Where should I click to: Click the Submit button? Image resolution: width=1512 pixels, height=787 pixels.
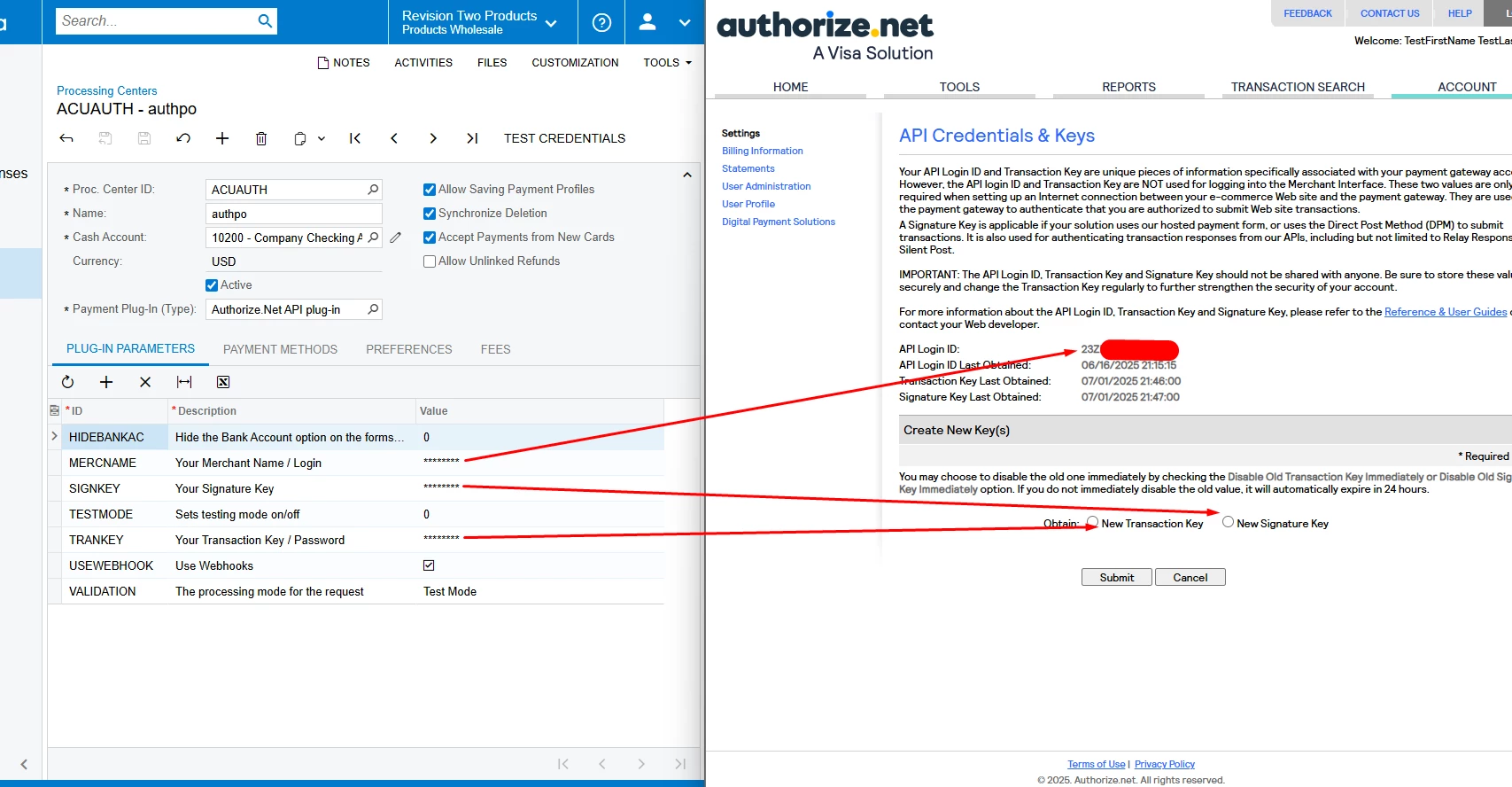coord(1117,577)
